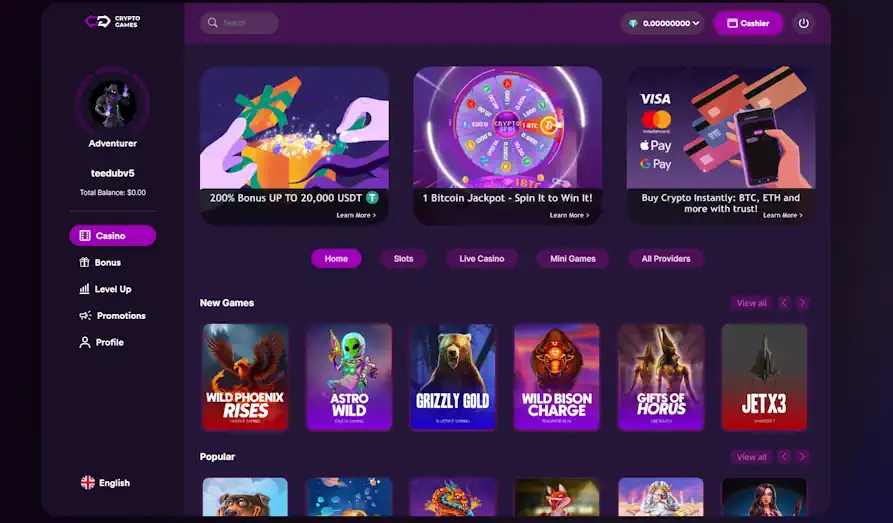This screenshot has height=523, width=893.
Task: Open the English language selector
Action: coord(105,483)
